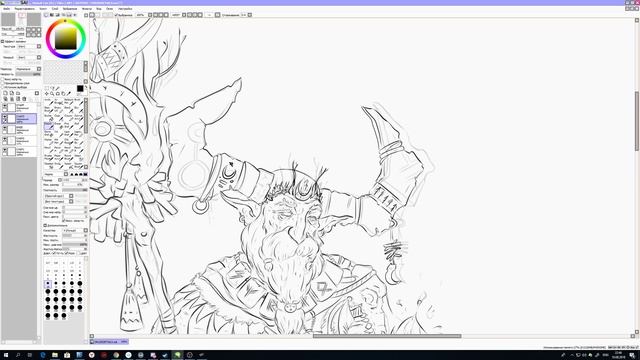
Task: Show the color wheel panel icon
Action: (x=46, y=15)
